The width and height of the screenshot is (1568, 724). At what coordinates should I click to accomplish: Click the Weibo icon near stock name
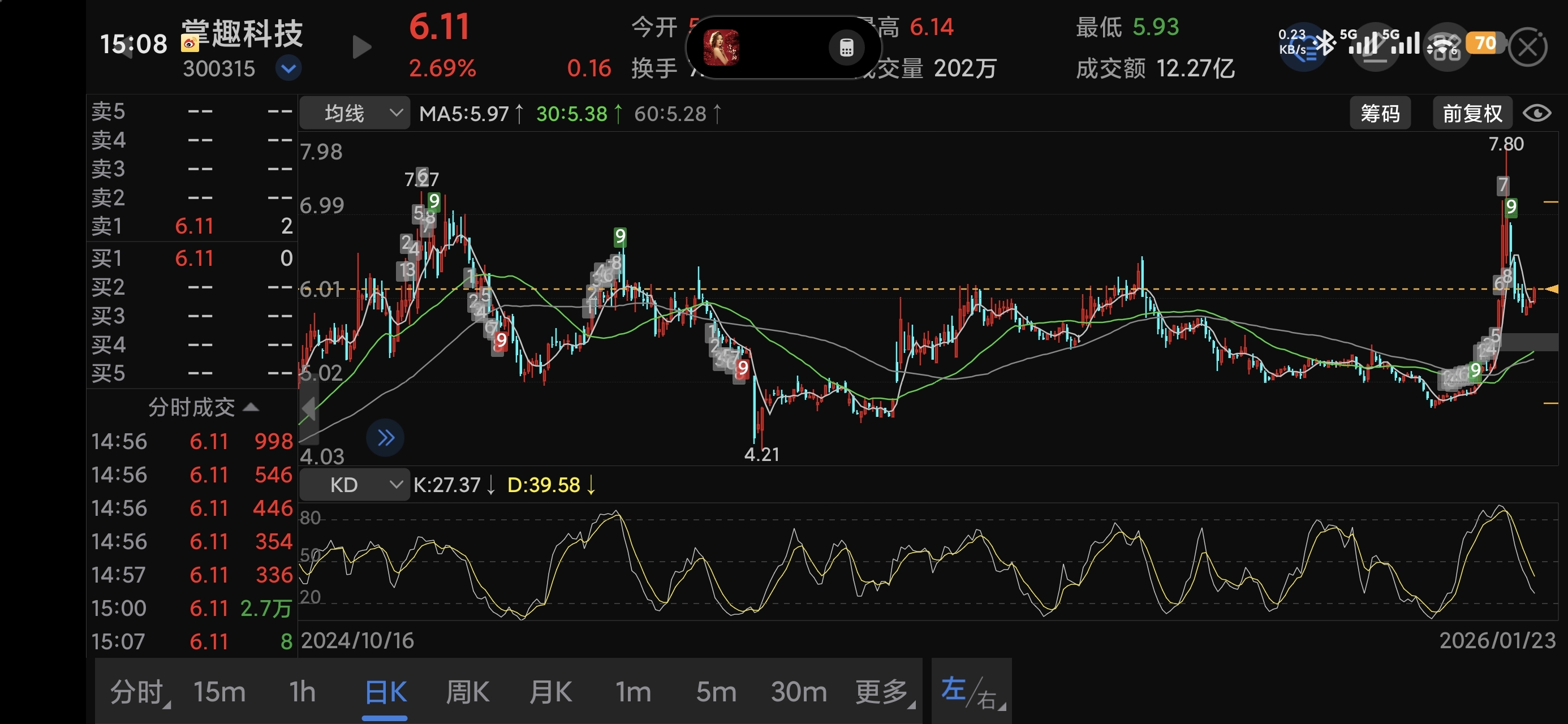coord(190,43)
